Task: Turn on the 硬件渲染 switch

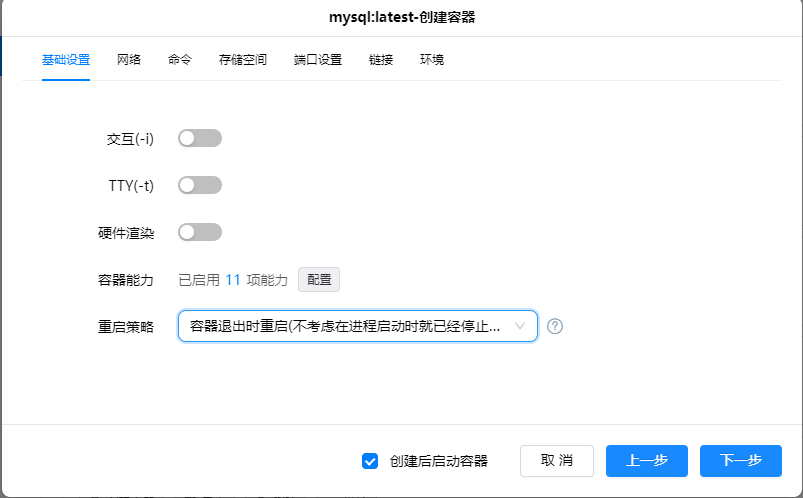Action: [200, 232]
